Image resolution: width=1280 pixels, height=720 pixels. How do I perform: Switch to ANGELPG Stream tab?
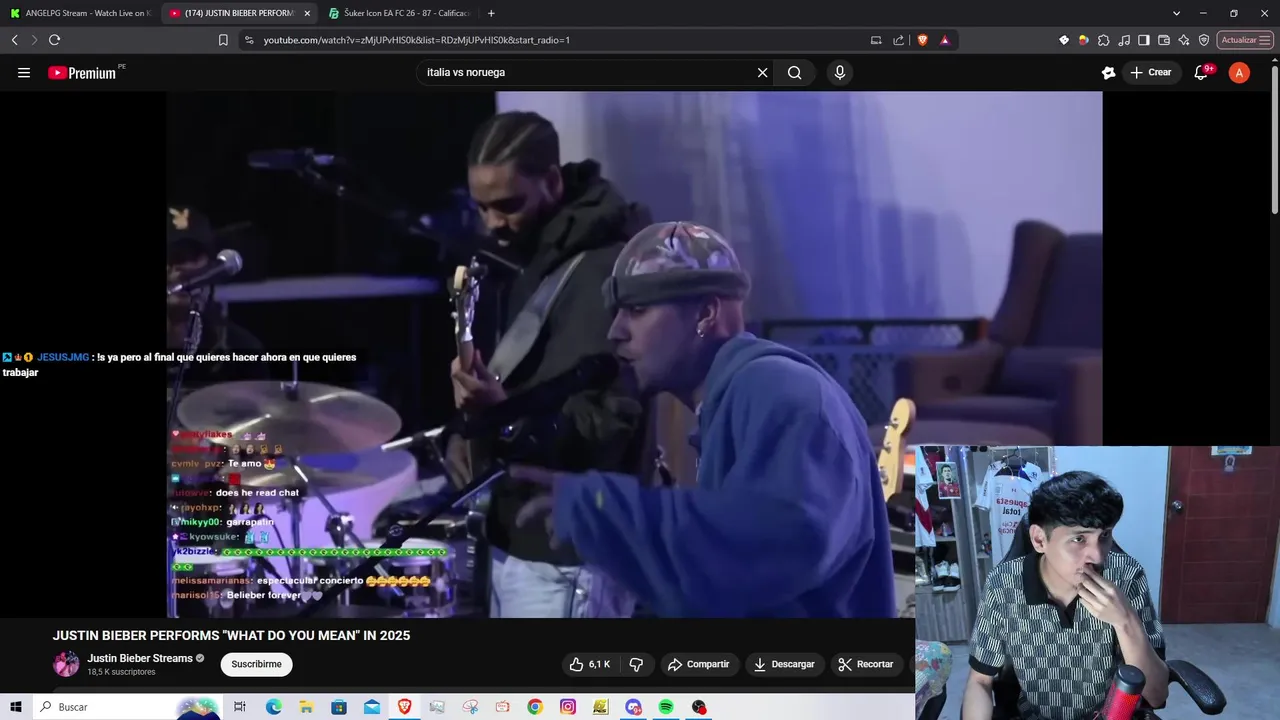(80, 13)
